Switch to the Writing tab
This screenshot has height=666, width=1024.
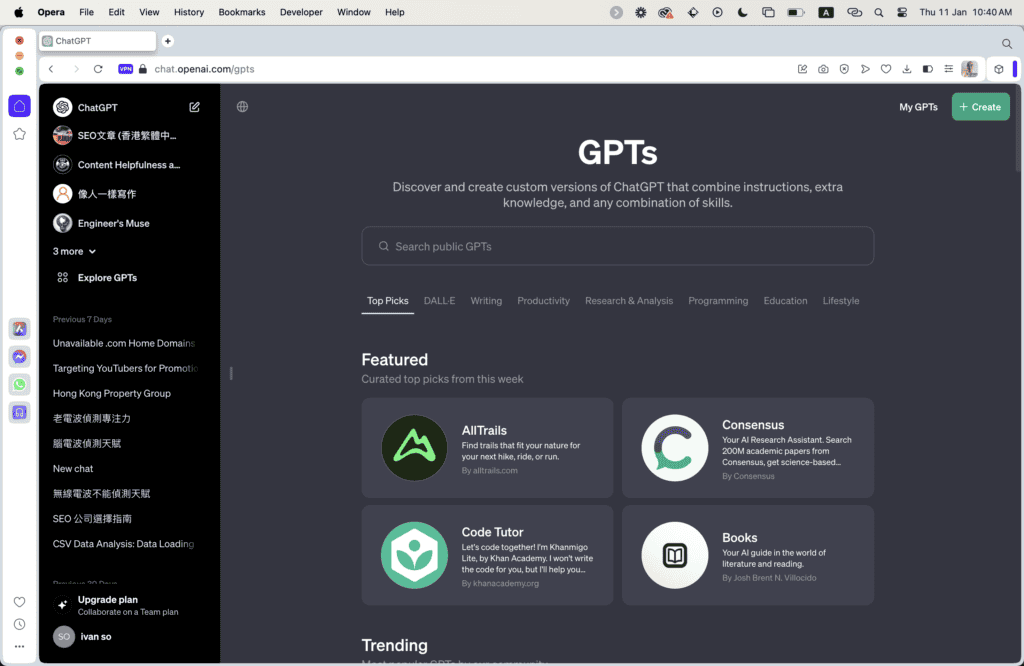[x=486, y=301]
